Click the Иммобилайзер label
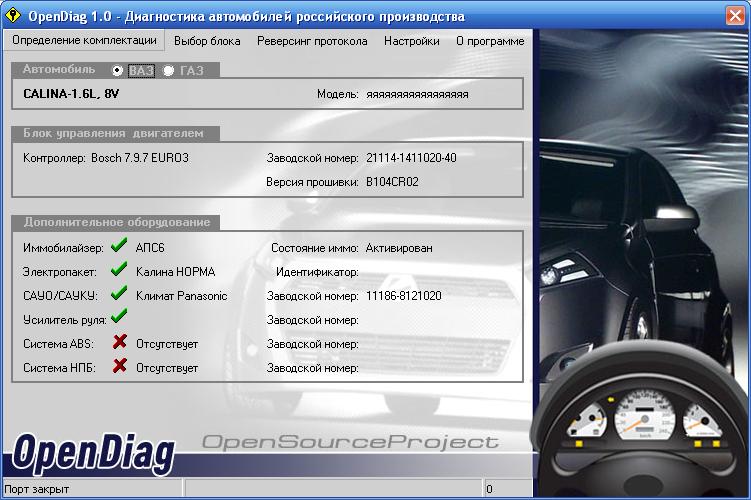The image size is (751, 500). [63, 248]
